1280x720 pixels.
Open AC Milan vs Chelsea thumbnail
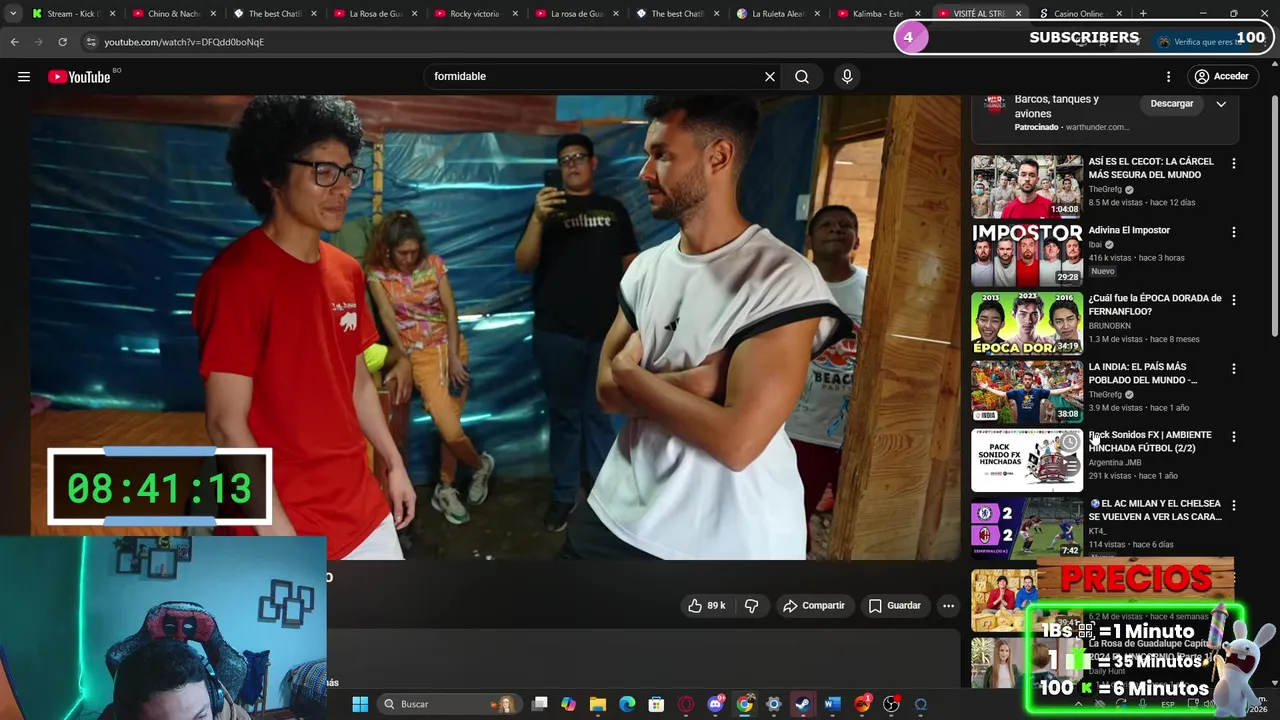tap(1027, 528)
